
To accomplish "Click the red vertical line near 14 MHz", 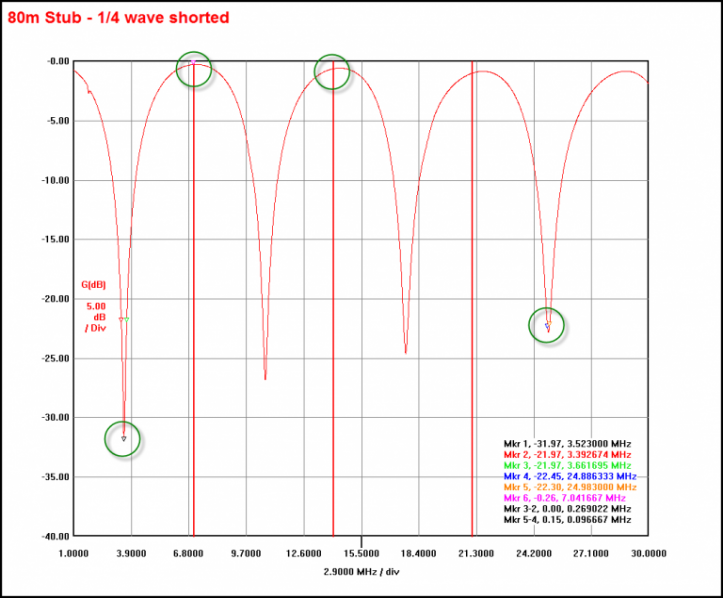I will click(x=332, y=300).
